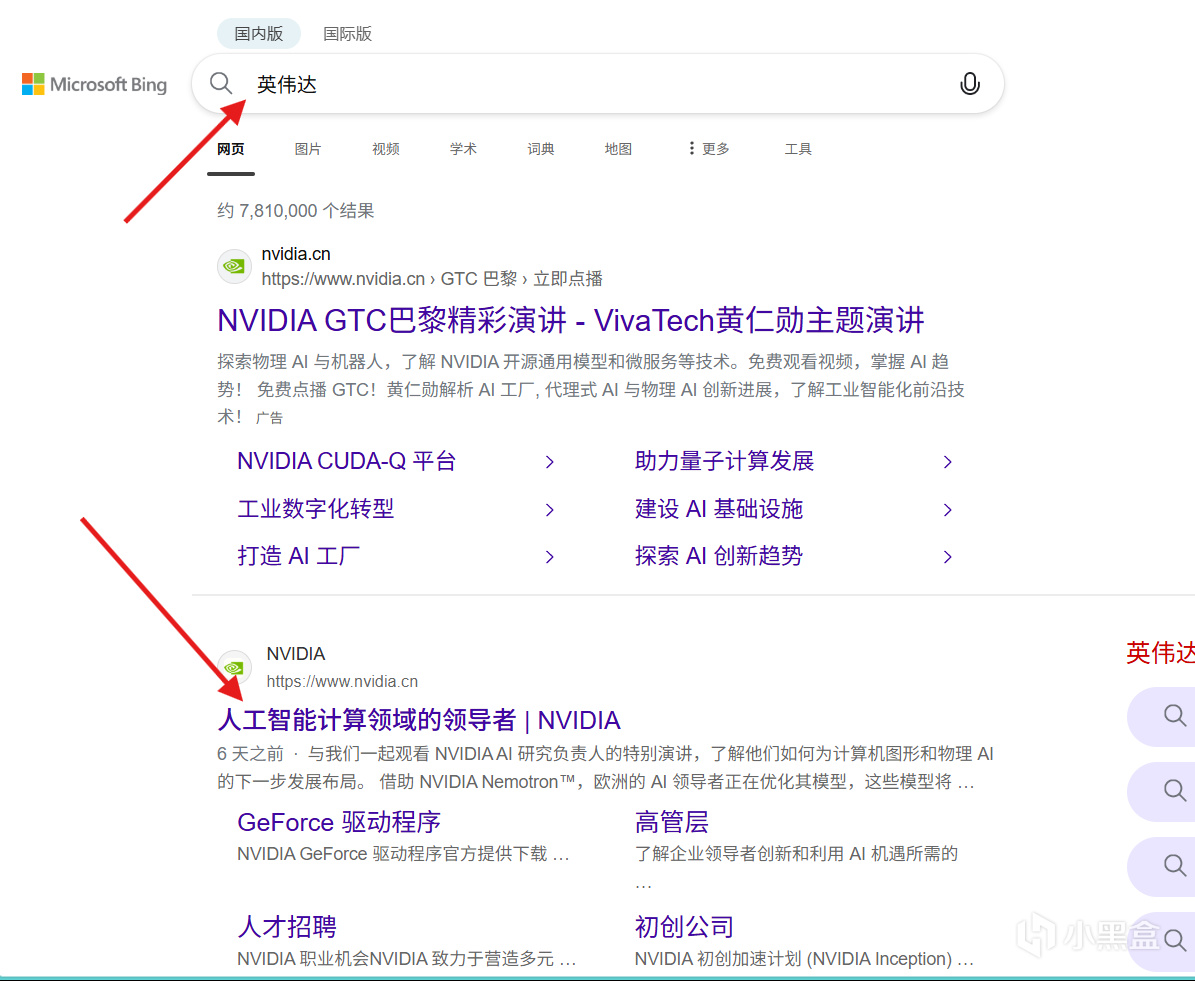Switch to 国内版 search mode

click(x=259, y=34)
